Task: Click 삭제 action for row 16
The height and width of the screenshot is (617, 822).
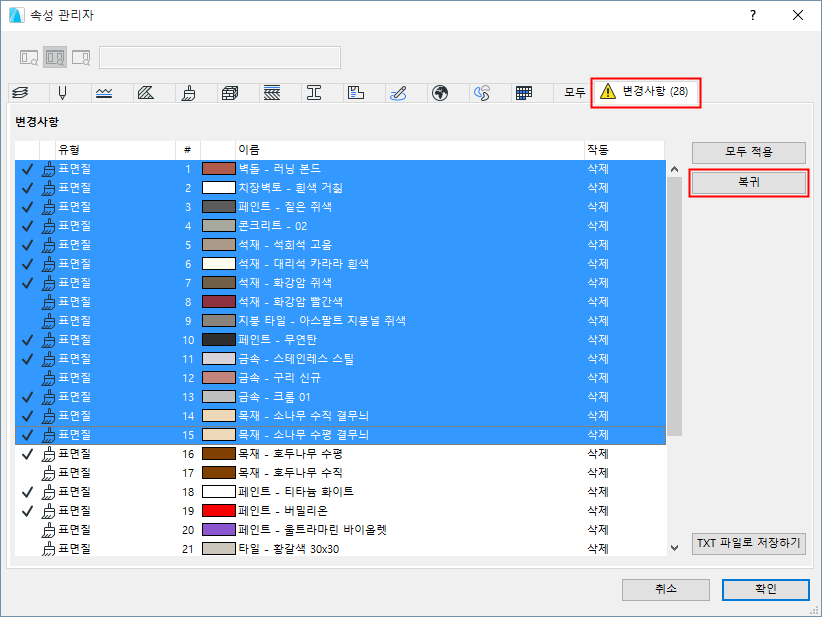Action: point(598,454)
